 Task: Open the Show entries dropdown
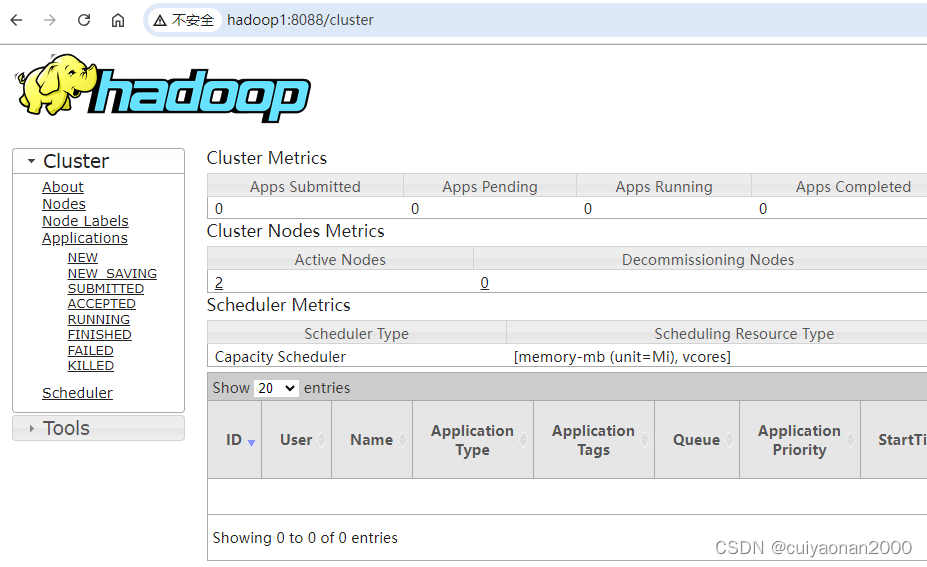click(x=276, y=388)
